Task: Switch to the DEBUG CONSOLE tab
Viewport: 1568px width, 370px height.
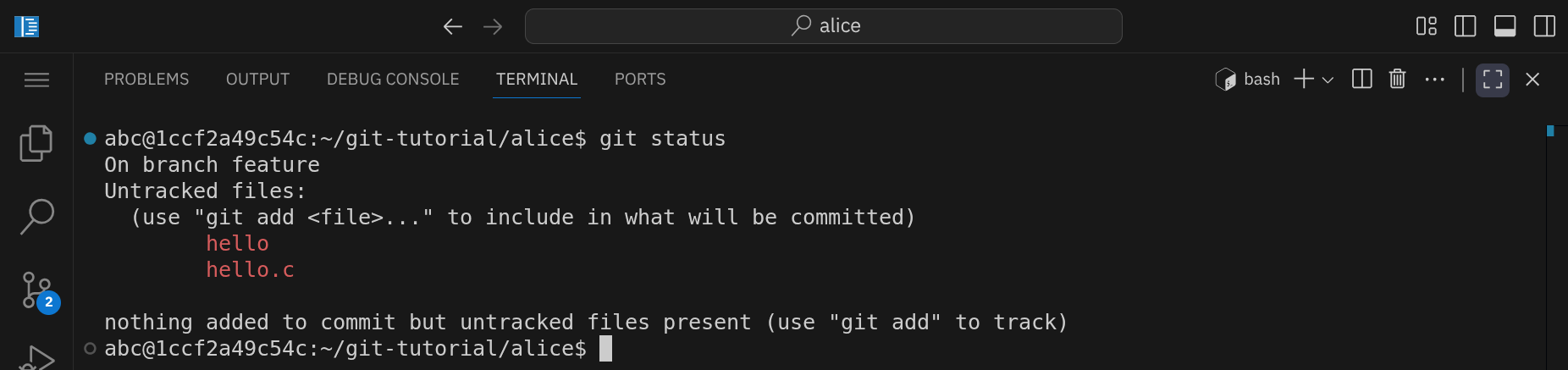Action: coord(393,80)
